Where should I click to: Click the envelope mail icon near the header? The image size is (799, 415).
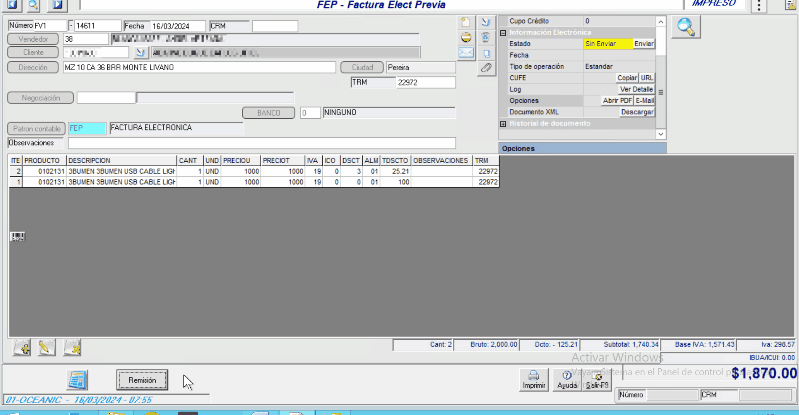(x=466, y=53)
